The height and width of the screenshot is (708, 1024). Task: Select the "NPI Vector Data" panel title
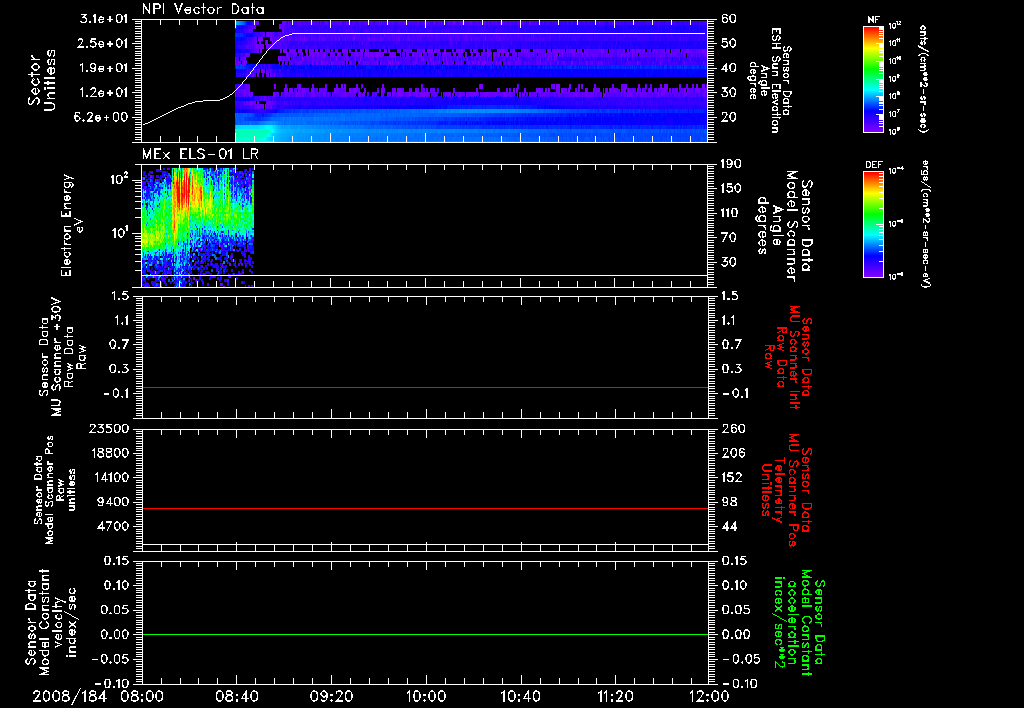[x=204, y=9]
